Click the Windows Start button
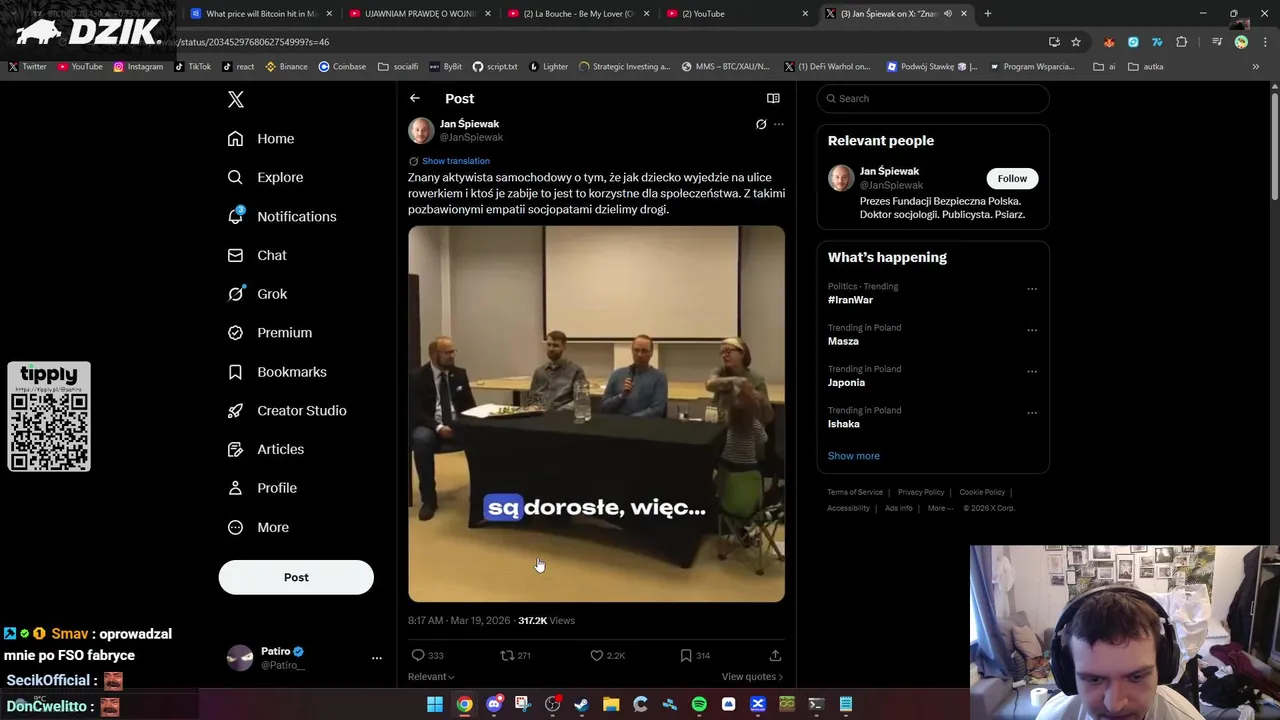The width and height of the screenshot is (1280, 720). point(435,704)
